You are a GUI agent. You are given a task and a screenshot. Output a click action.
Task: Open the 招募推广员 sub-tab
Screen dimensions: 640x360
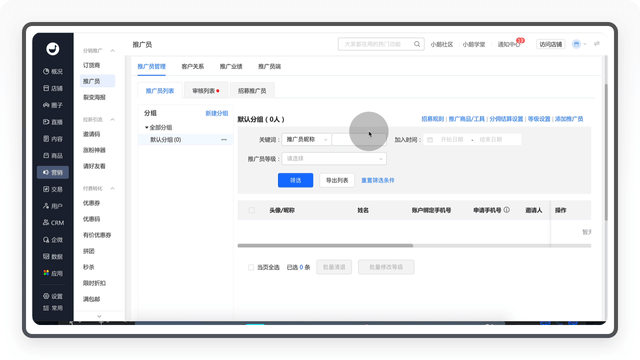pyautogui.click(x=252, y=91)
